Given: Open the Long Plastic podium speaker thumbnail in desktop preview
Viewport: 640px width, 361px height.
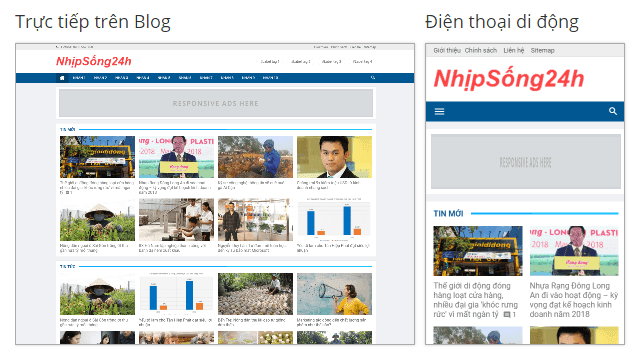Looking at the screenshot, I should (176, 157).
